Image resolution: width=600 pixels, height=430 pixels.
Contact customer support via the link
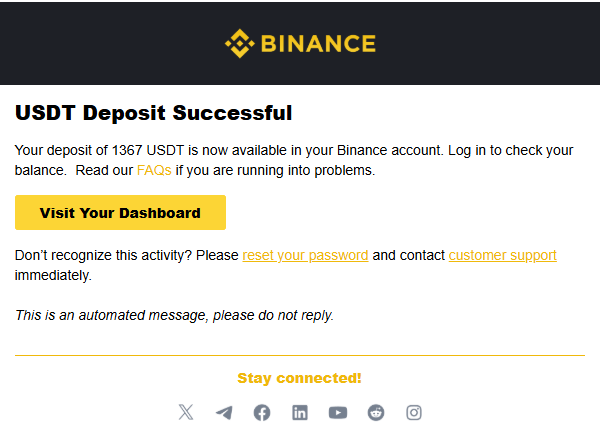pyautogui.click(x=502, y=255)
